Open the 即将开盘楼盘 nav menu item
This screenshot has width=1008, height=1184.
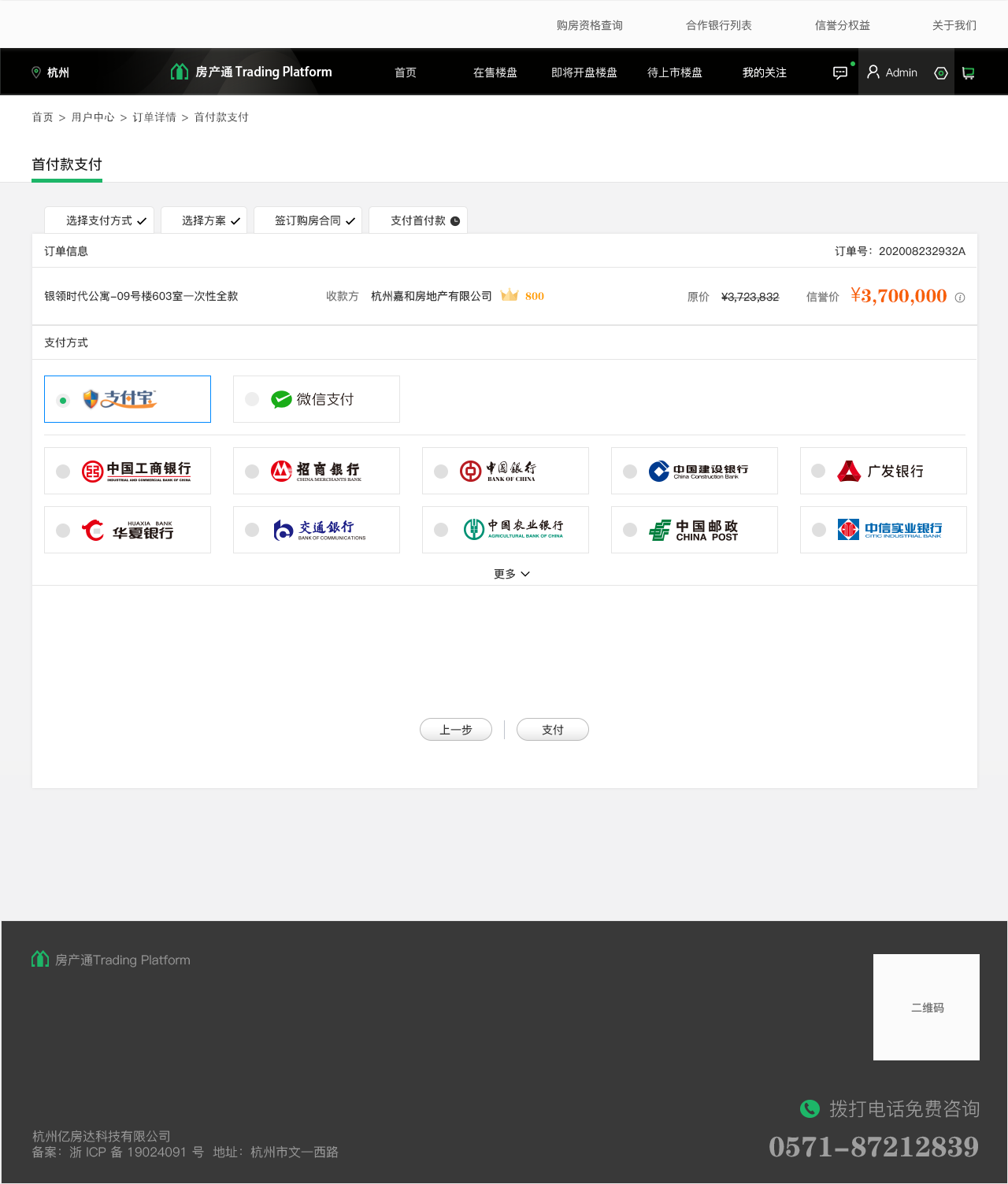click(x=584, y=72)
